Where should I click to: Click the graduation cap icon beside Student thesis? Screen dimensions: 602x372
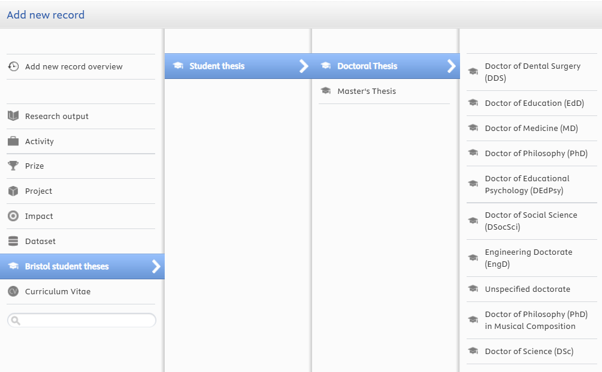(178, 66)
